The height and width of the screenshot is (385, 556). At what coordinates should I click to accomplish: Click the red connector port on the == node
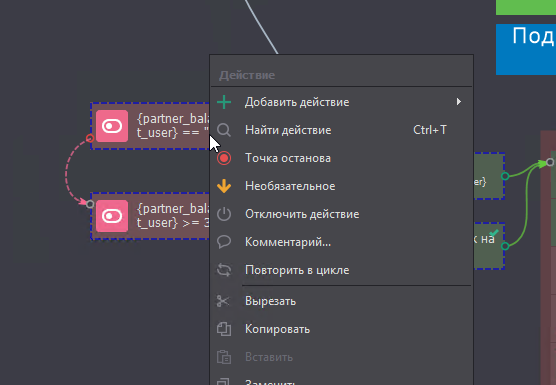[x=90, y=138]
